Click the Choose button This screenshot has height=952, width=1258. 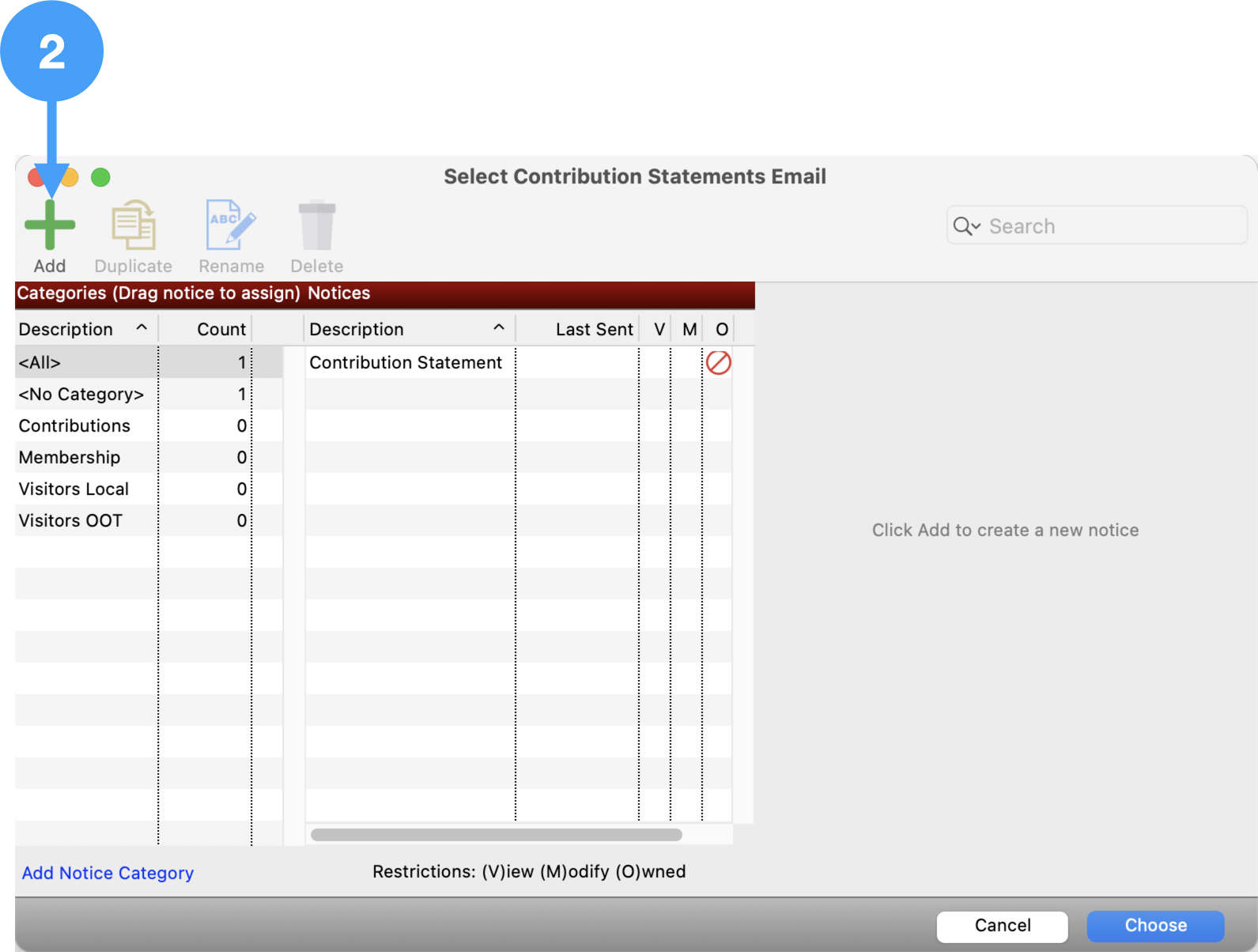pos(1155,926)
